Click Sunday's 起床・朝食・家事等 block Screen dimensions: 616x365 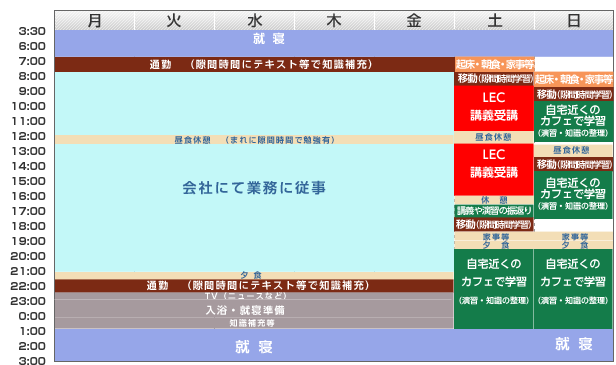point(574,79)
